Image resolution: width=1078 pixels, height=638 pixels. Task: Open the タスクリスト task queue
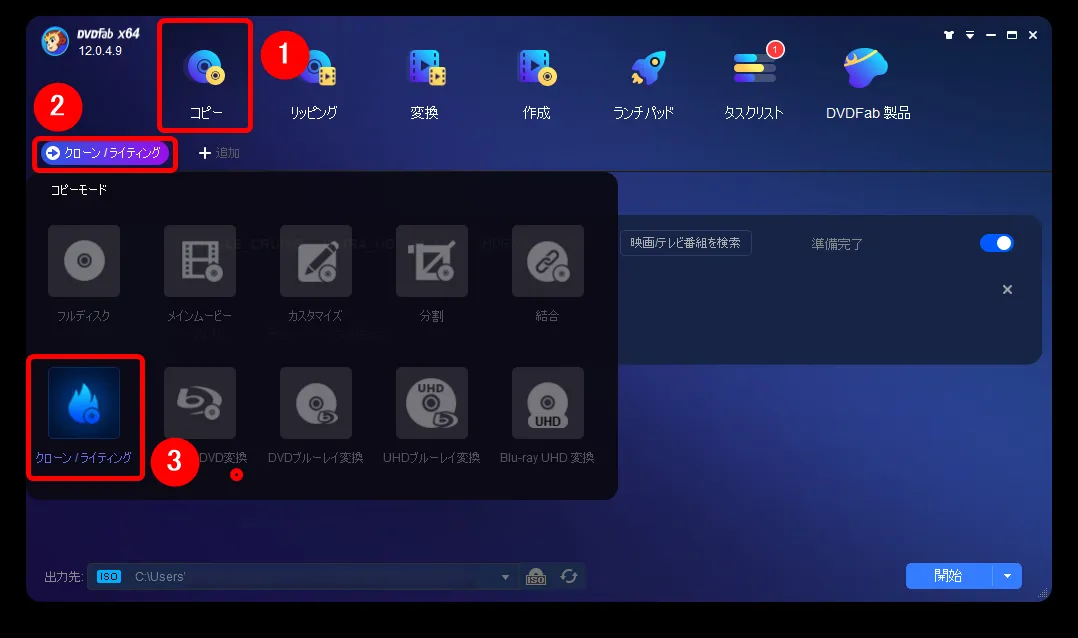tap(754, 84)
